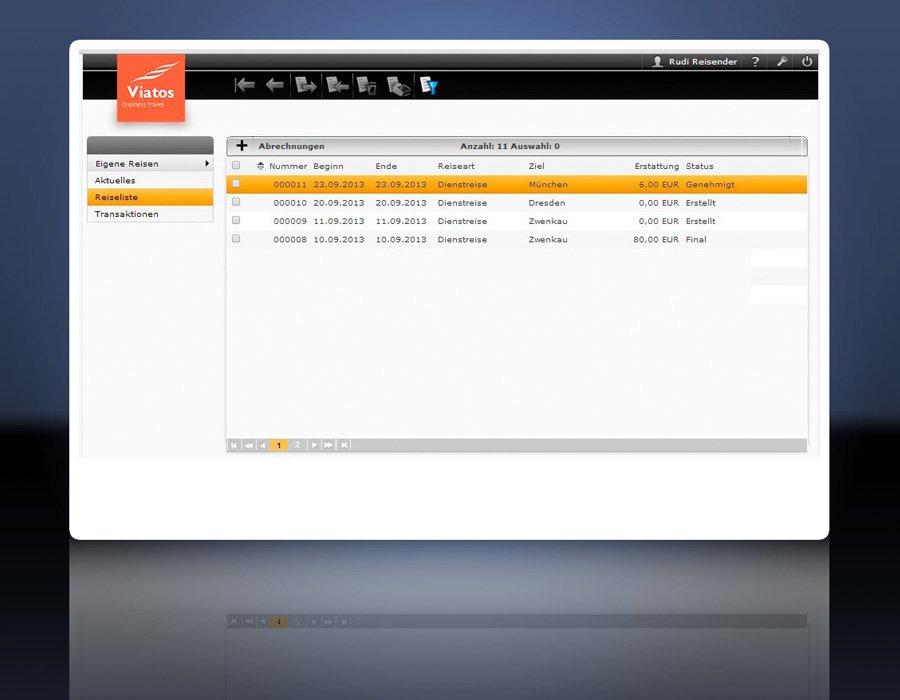Go to last page in pager

(343, 445)
